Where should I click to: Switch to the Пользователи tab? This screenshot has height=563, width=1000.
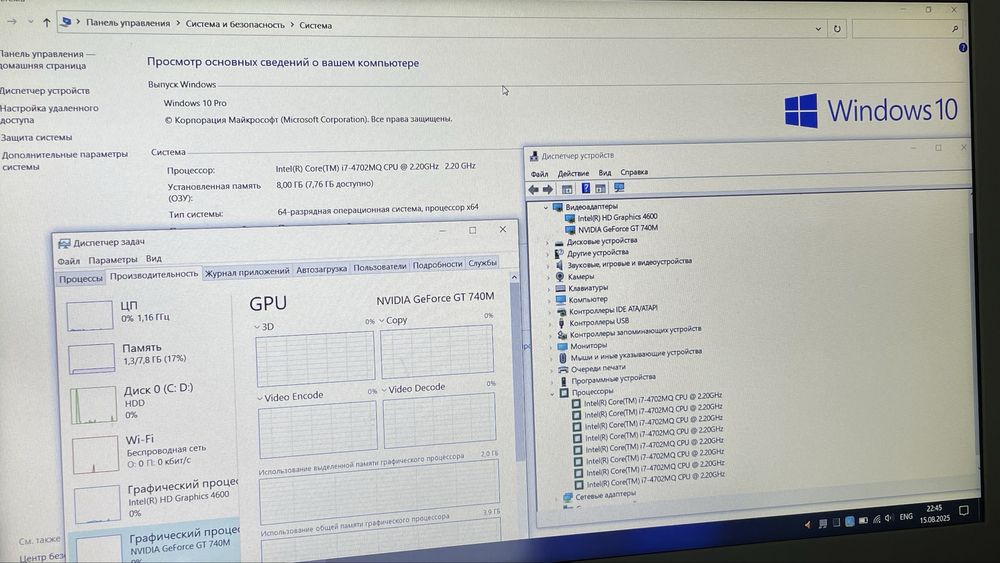click(379, 267)
